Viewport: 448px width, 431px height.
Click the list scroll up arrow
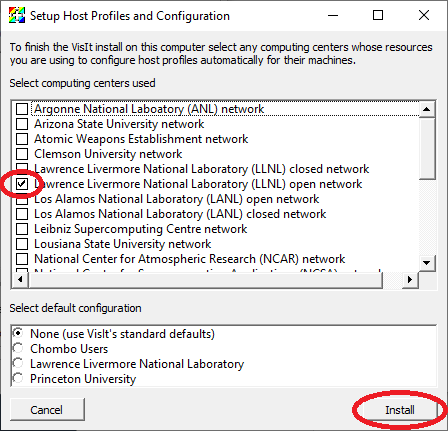(427, 109)
